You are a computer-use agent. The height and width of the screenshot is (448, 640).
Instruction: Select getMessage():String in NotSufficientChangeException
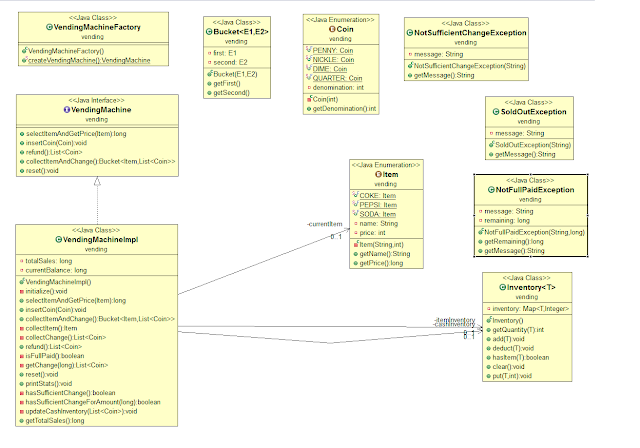[x=444, y=75]
